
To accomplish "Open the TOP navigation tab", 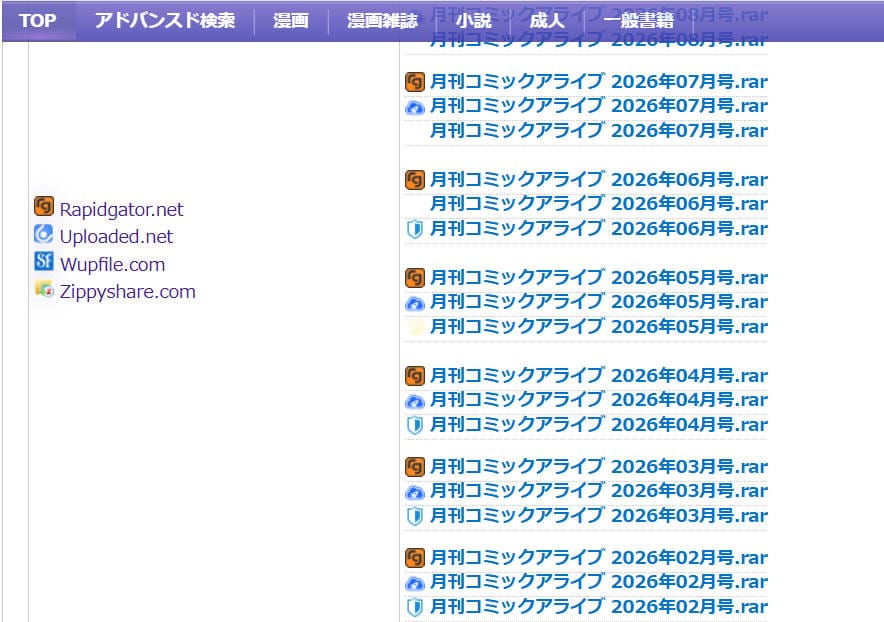I will pos(38,21).
